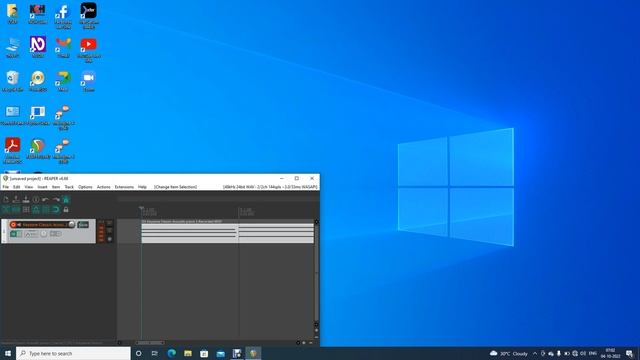Arm track 1 using red record button

point(13,224)
